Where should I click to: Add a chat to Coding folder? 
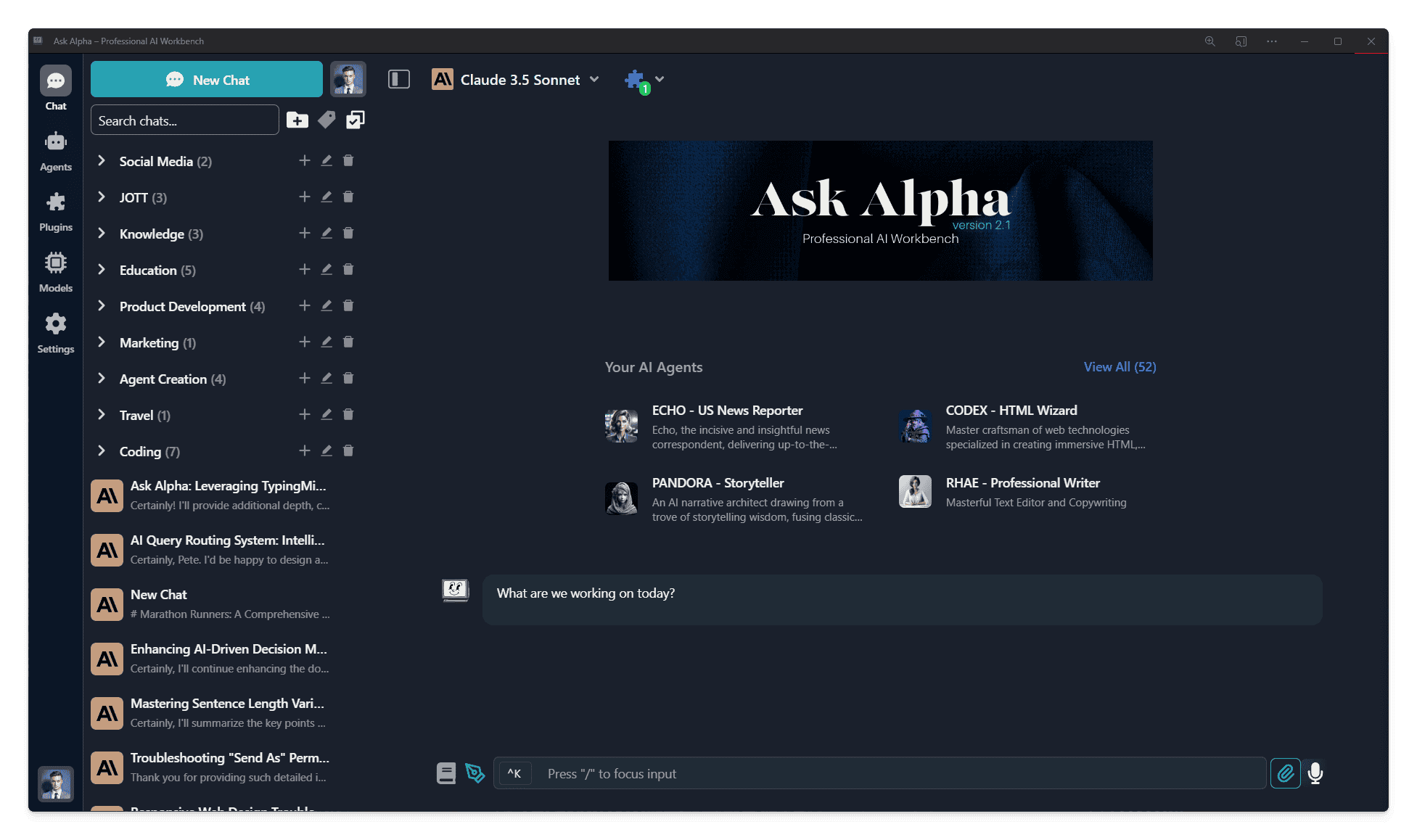(x=305, y=450)
